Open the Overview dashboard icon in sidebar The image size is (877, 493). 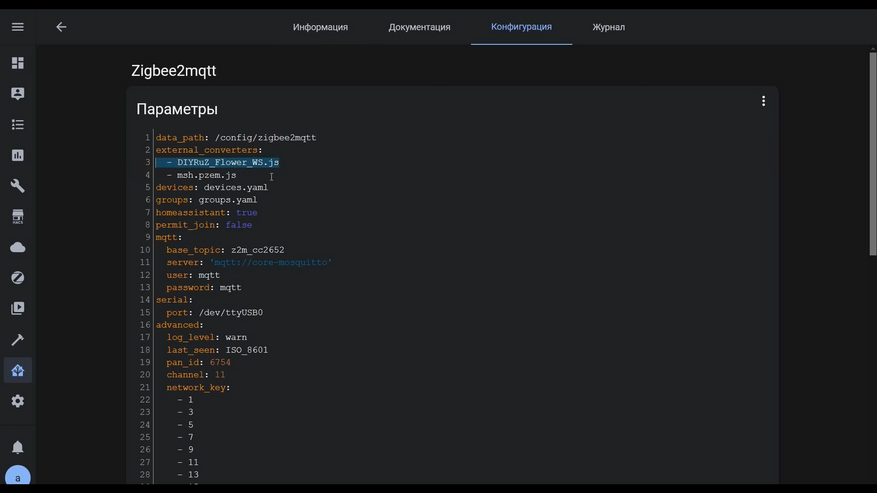pos(17,63)
